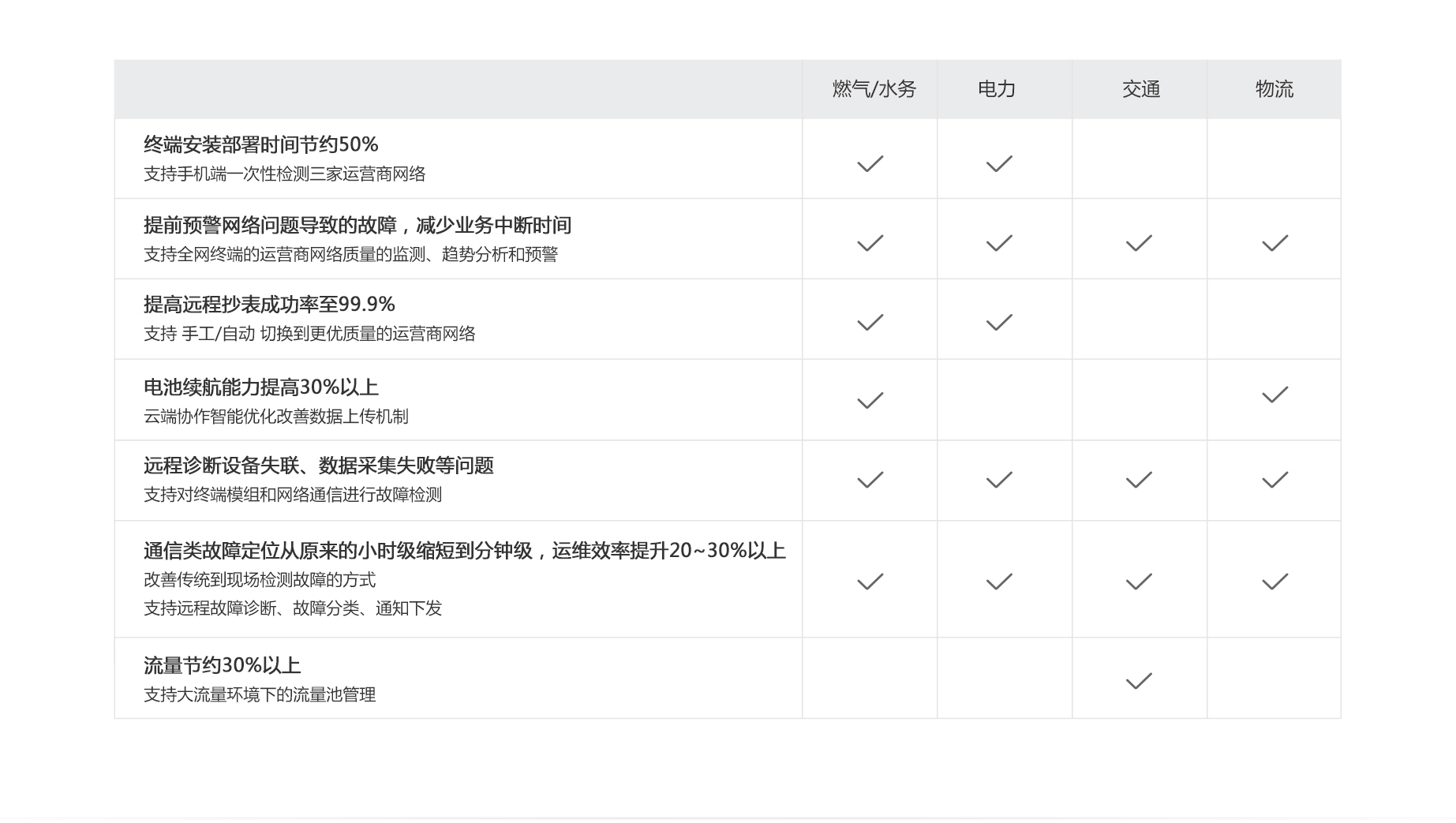The width and height of the screenshot is (1456, 823).
Task: Click the 支持大流量环境下的流量池管理 description text
Action: (x=260, y=695)
